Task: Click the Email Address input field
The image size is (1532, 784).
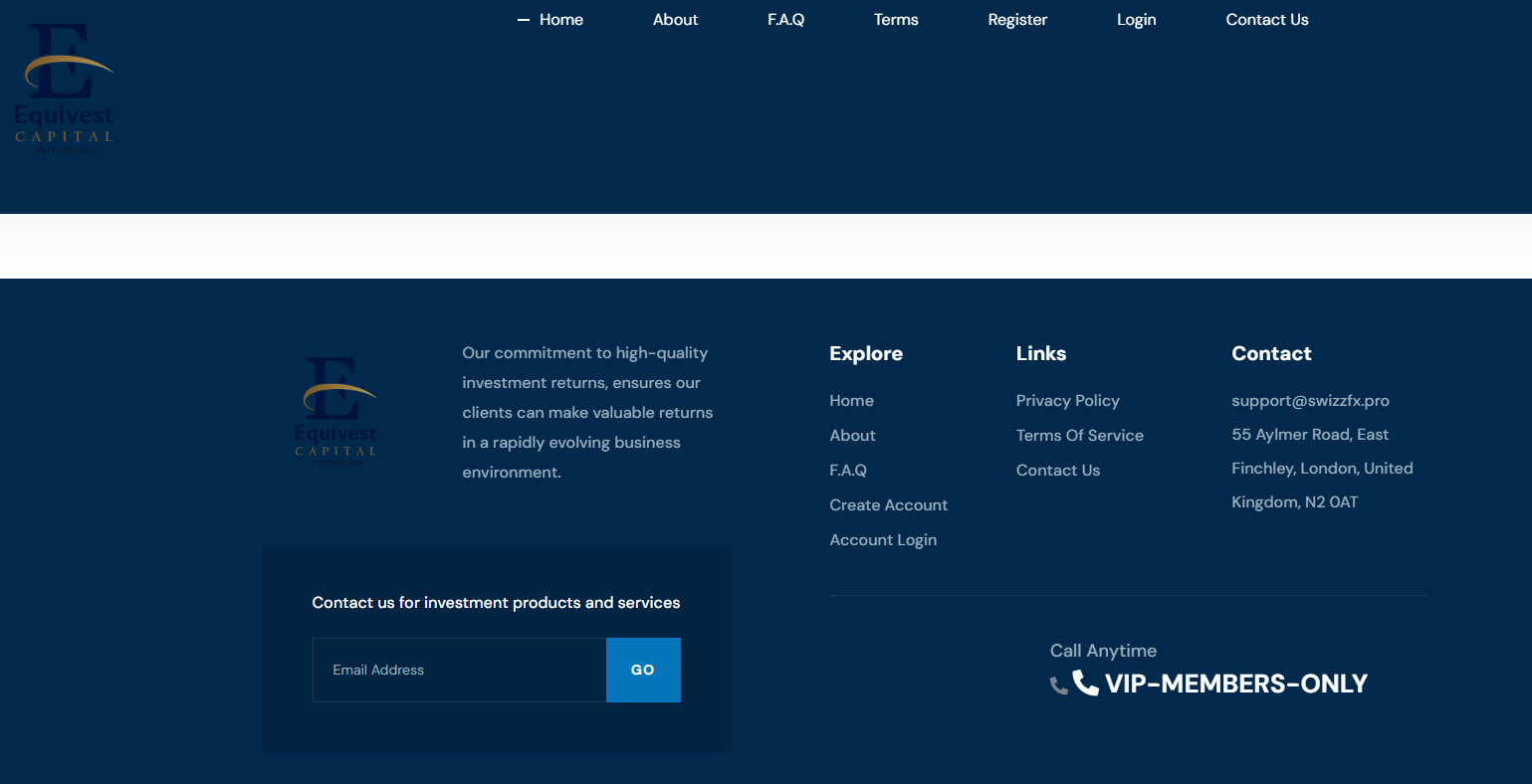Action: (x=459, y=670)
